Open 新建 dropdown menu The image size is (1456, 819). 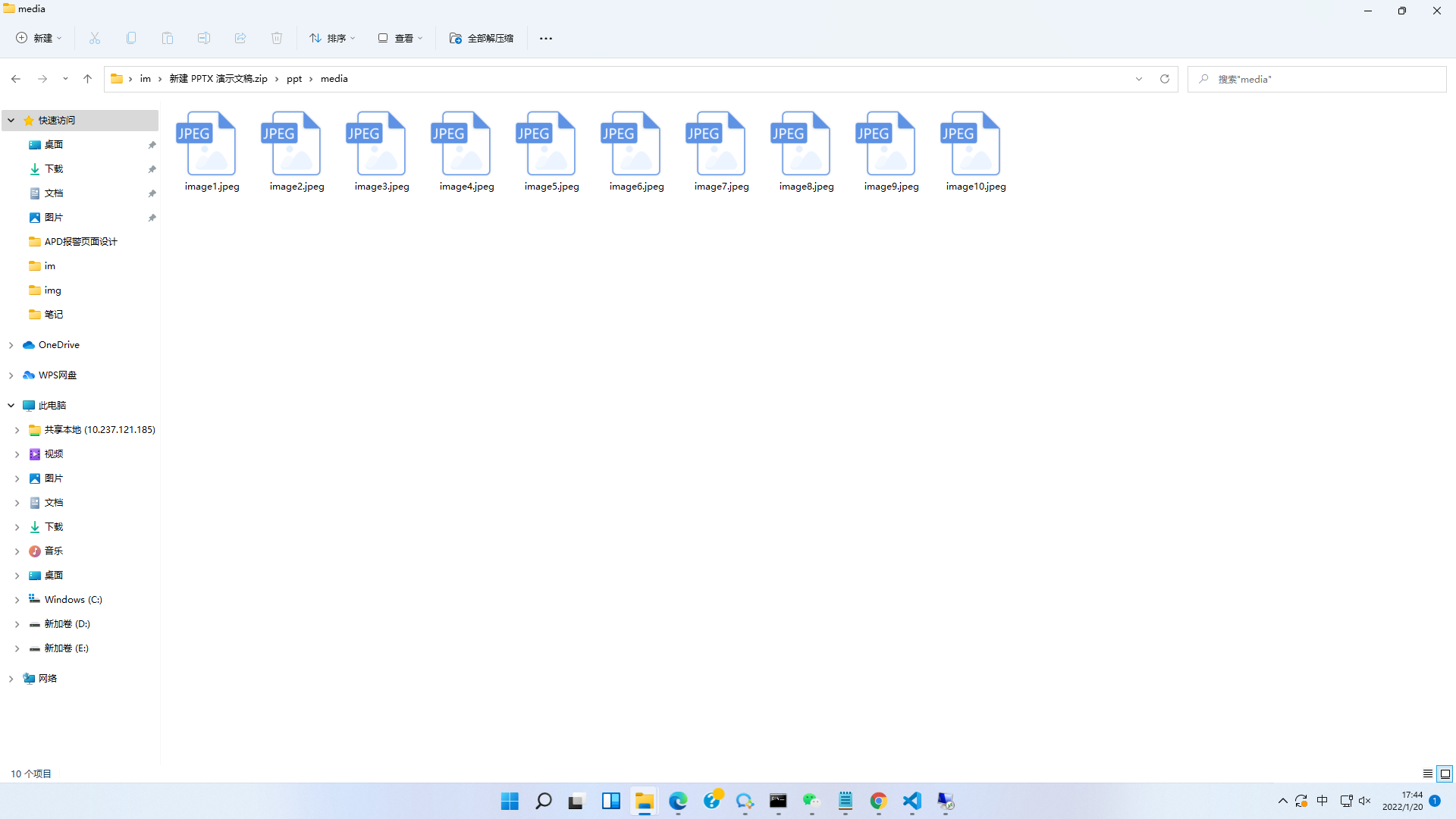(39, 38)
